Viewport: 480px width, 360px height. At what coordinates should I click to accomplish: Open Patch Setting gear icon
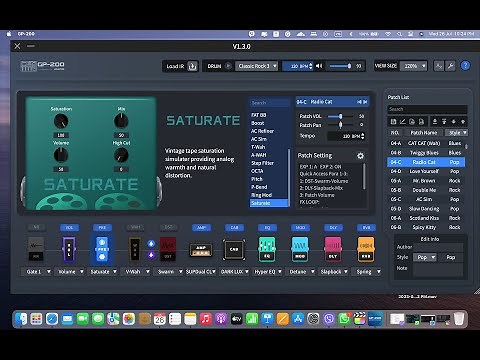coord(360,156)
